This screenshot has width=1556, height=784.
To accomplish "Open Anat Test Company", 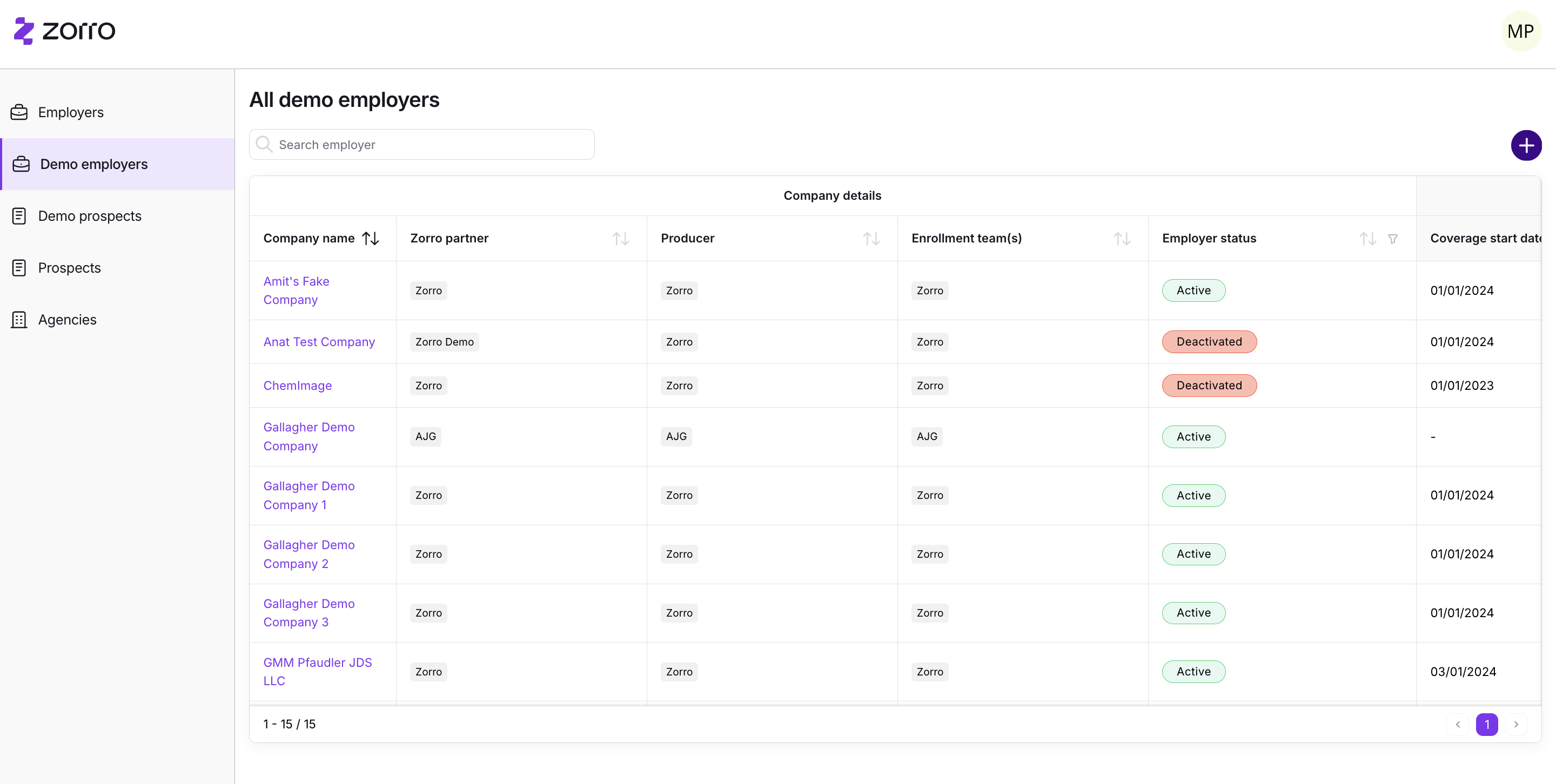I will pyautogui.click(x=319, y=342).
